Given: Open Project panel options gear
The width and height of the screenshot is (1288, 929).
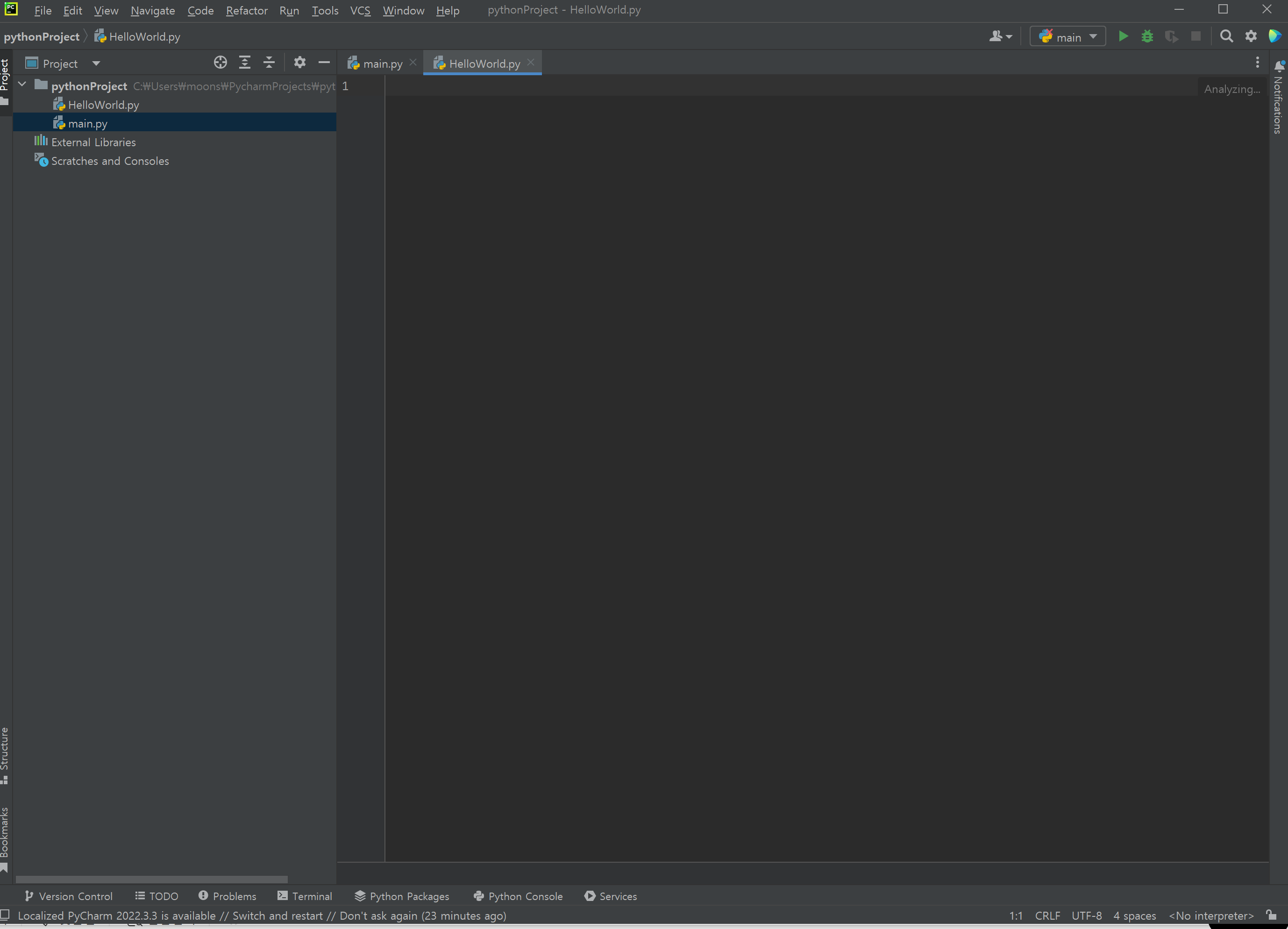Looking at the screenshot, I should point(300,63).
